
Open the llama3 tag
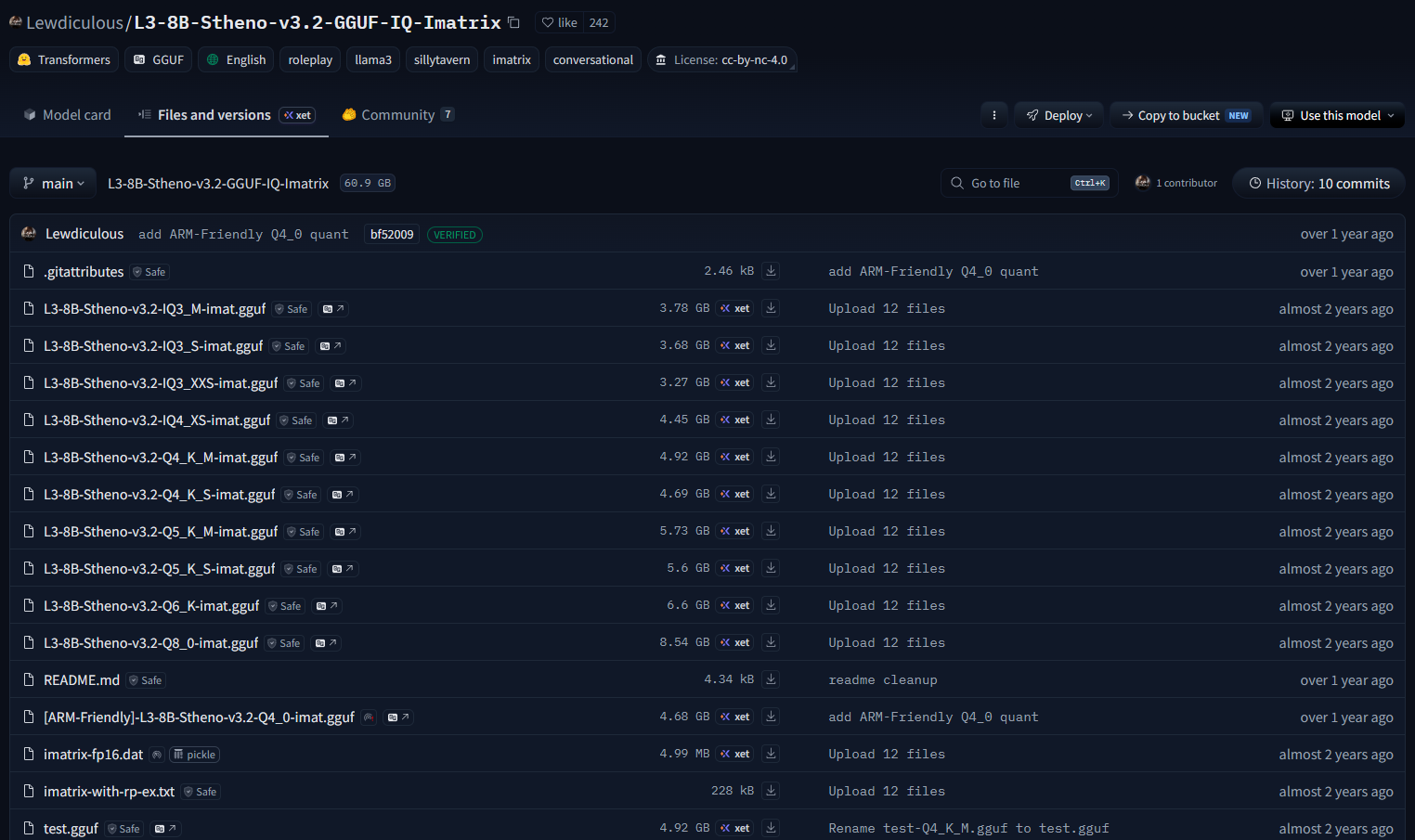(x=373, y=59)
